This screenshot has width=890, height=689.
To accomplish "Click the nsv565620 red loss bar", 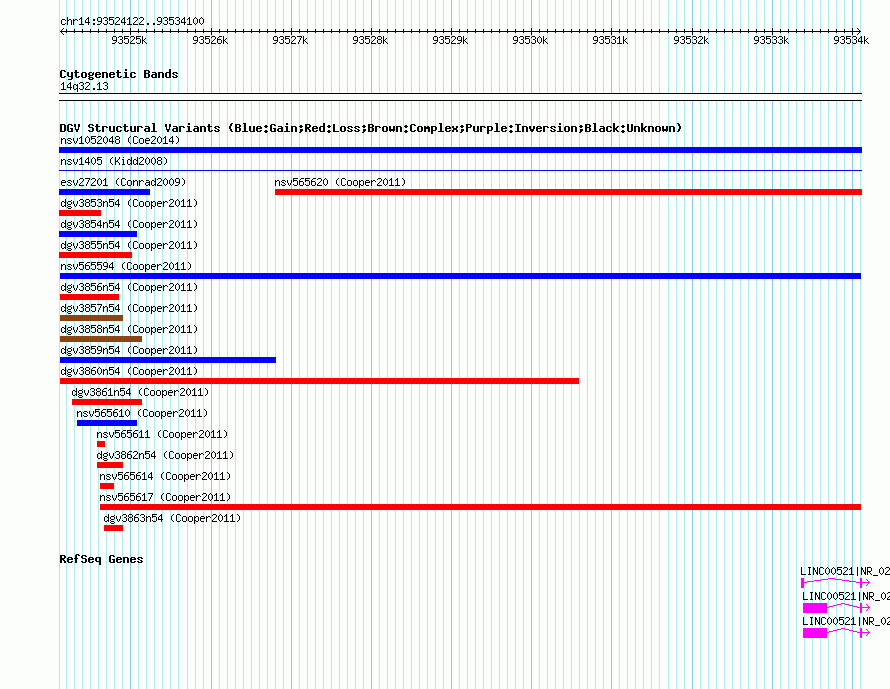I will (x=568, y=192).
